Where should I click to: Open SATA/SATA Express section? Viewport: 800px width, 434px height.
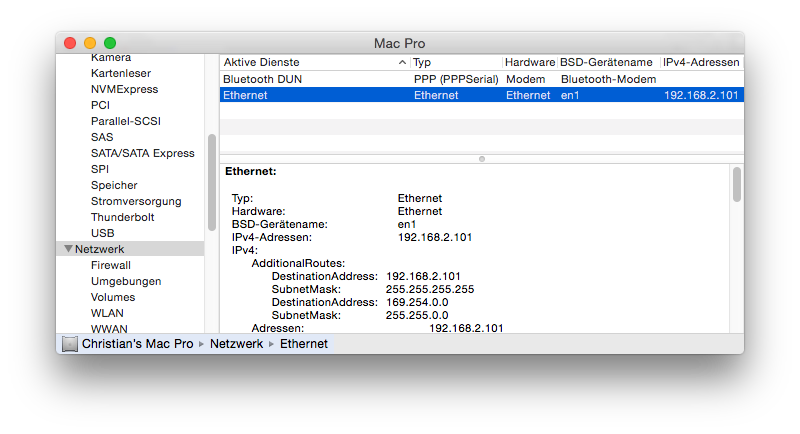coord(143,153)
